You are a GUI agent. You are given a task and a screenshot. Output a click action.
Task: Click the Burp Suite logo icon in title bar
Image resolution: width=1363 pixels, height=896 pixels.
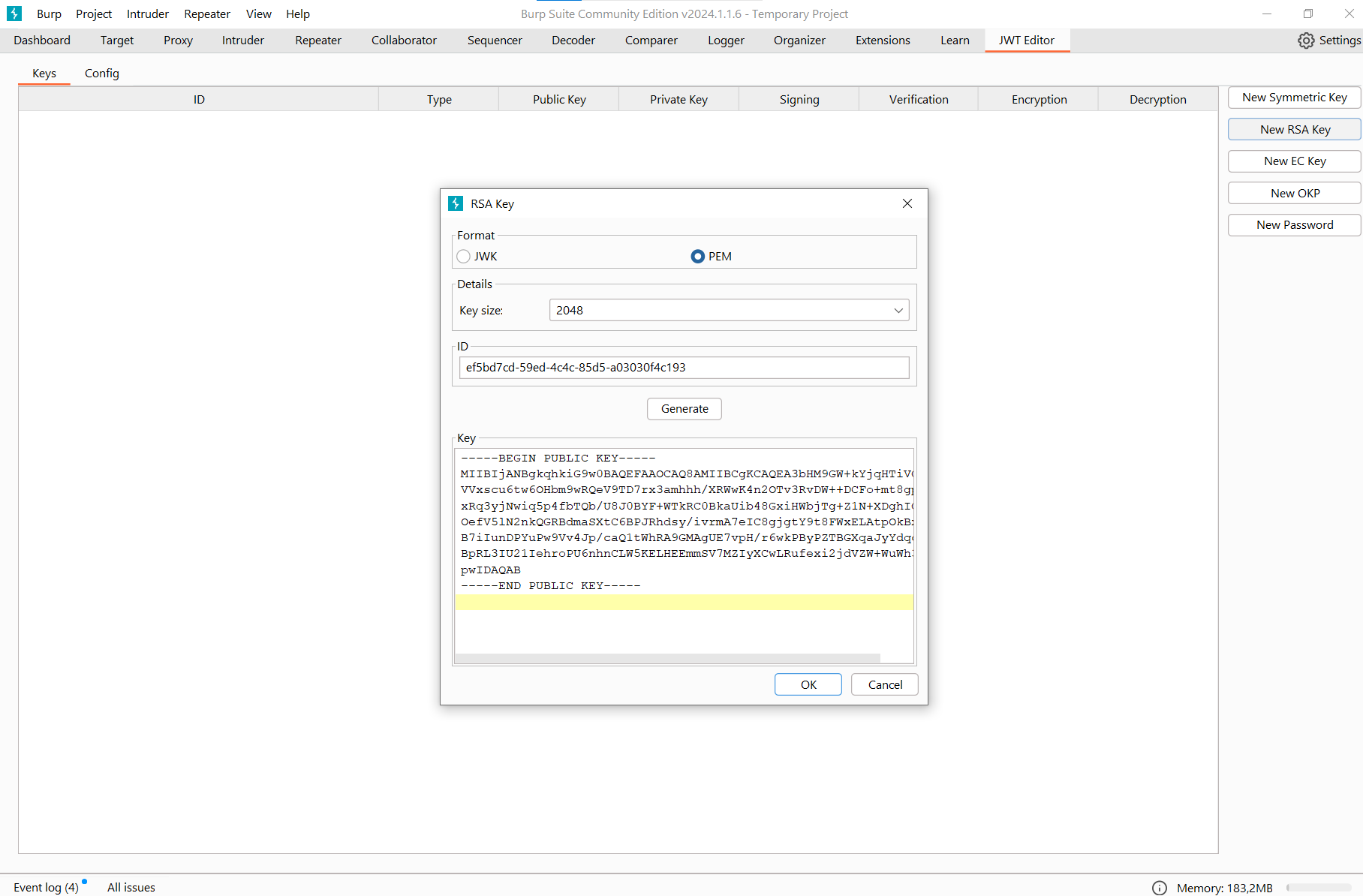(14, 14)
